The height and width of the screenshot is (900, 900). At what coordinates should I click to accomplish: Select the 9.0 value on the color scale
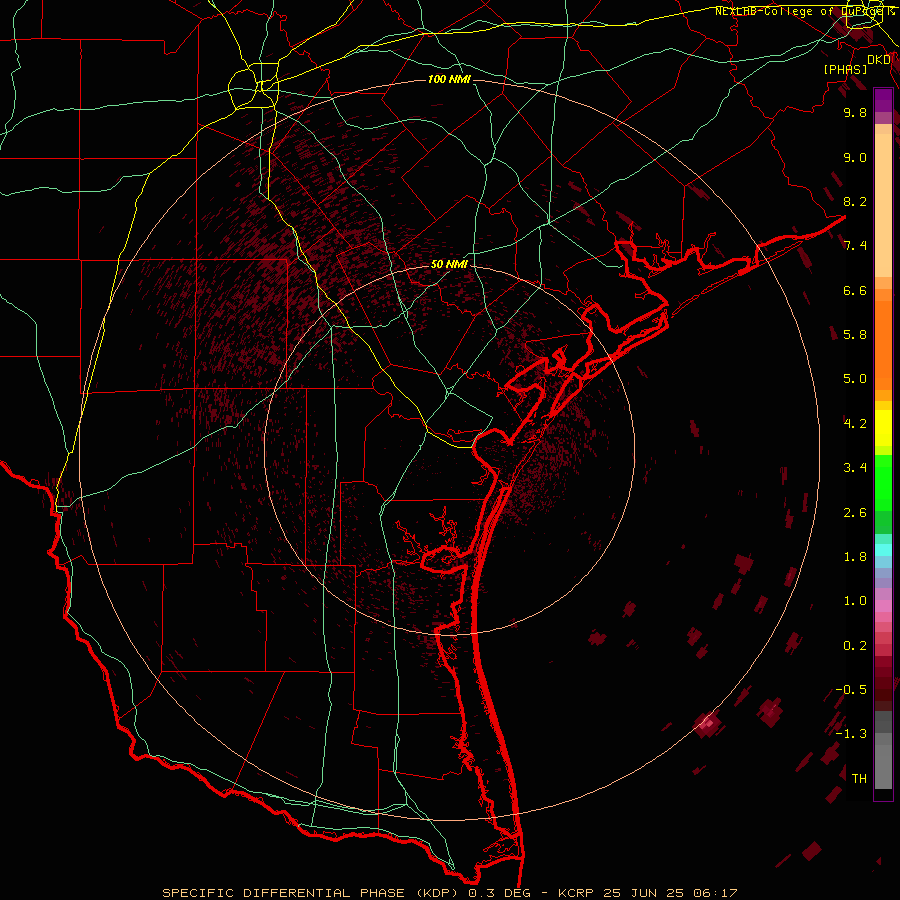(x=855, y=157)
